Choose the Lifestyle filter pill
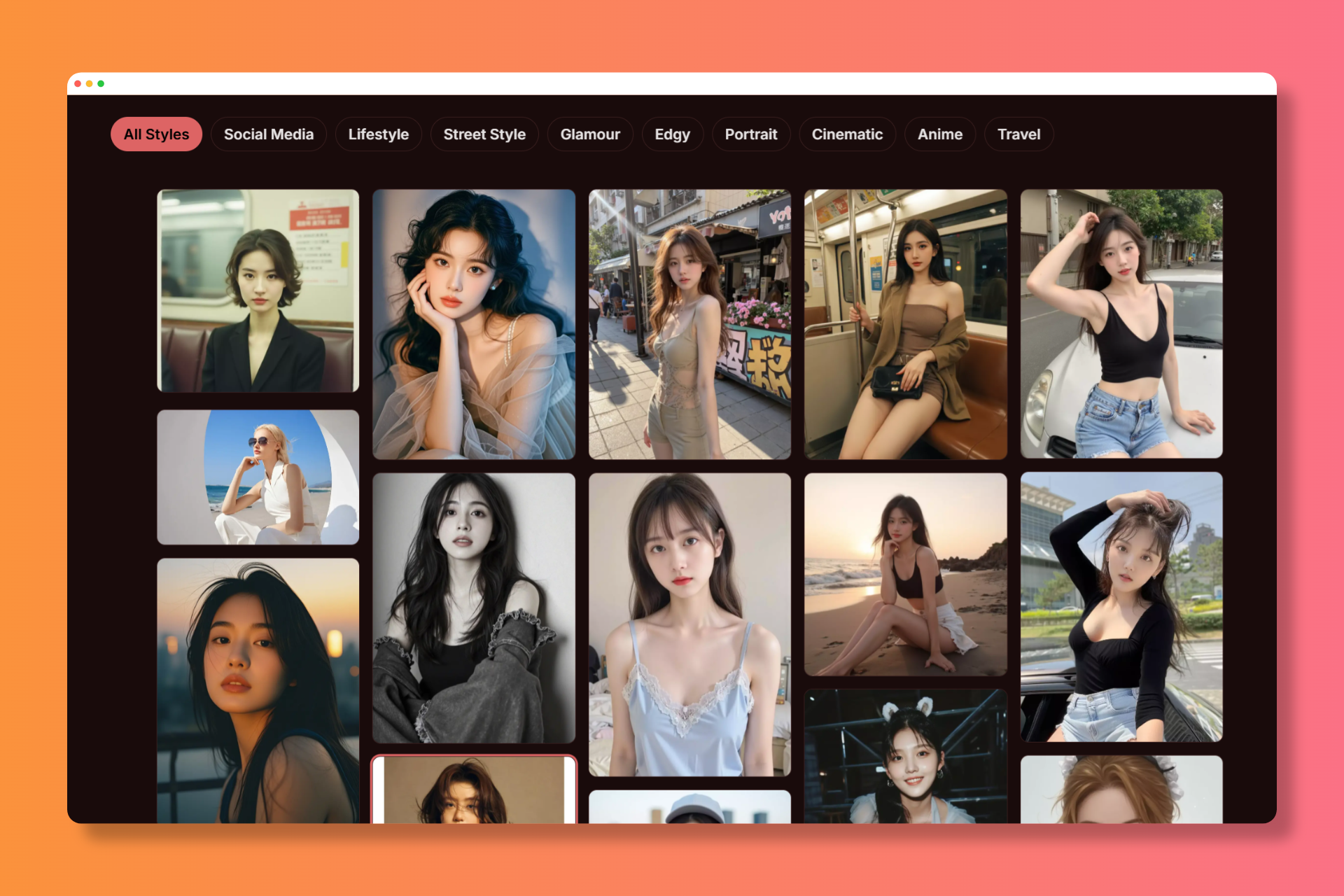The width and height of the screenshot is (1344, 896). 378,134
